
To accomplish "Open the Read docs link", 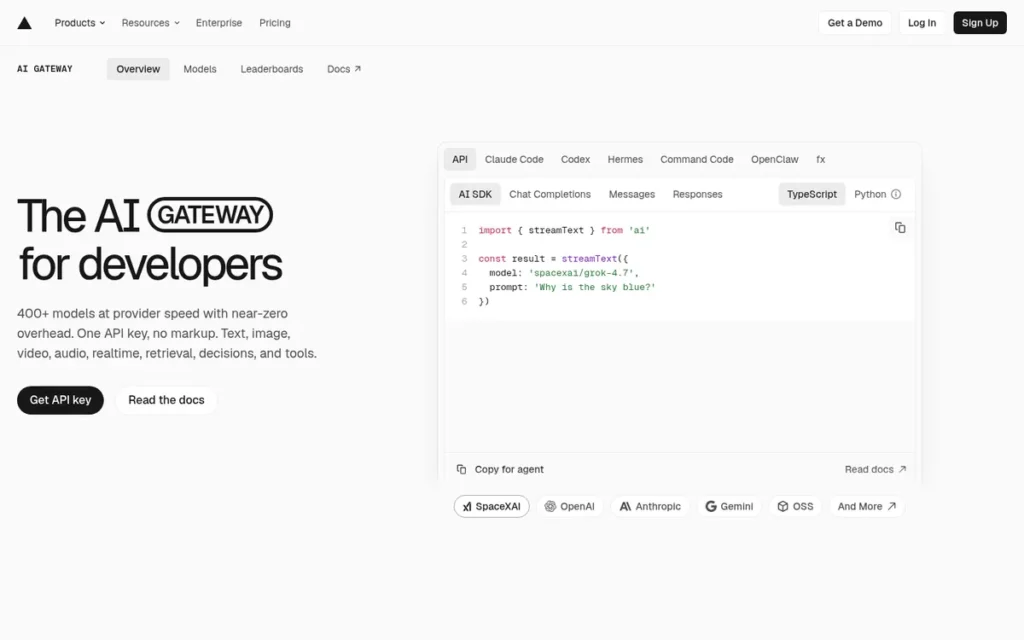I will pyautogui.click(x=875, y=469).
